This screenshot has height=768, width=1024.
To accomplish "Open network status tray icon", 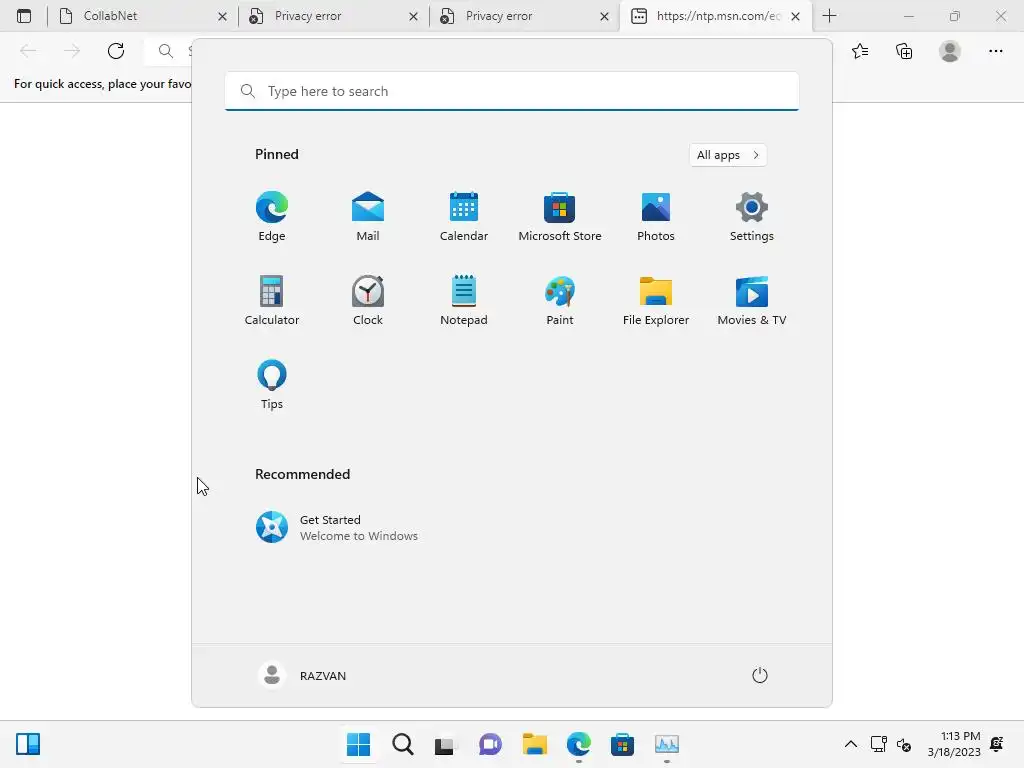I will [878, 744].
